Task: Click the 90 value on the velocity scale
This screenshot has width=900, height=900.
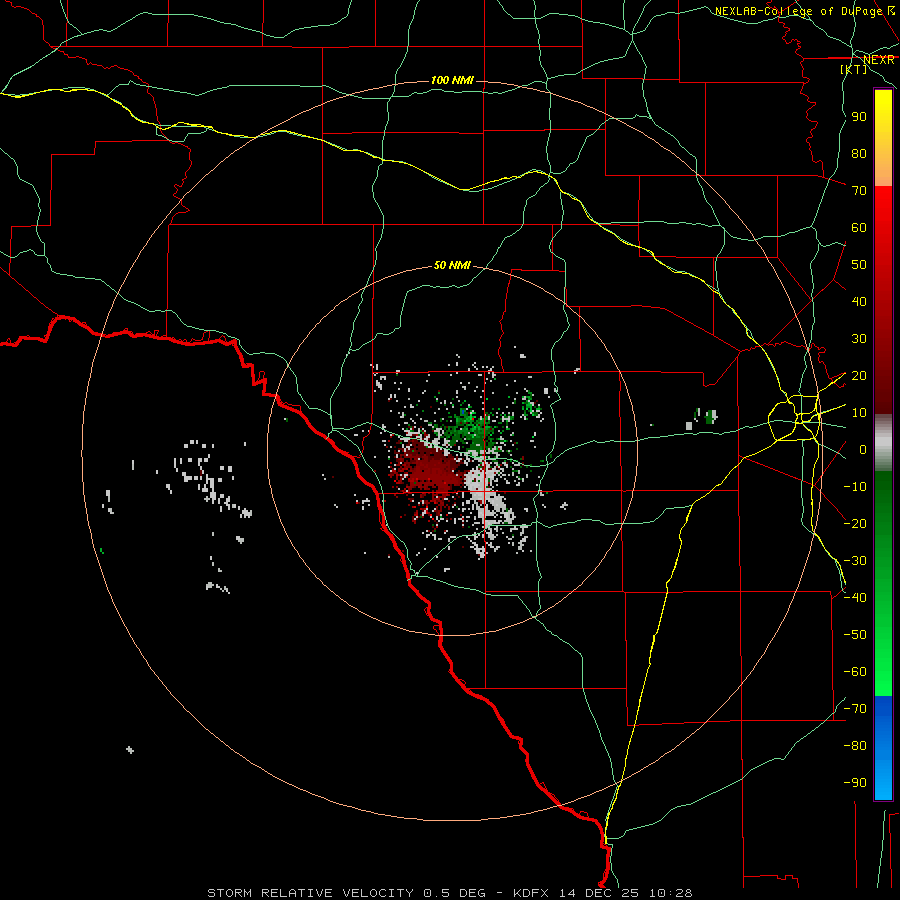Action: click(x=859, y=117)
